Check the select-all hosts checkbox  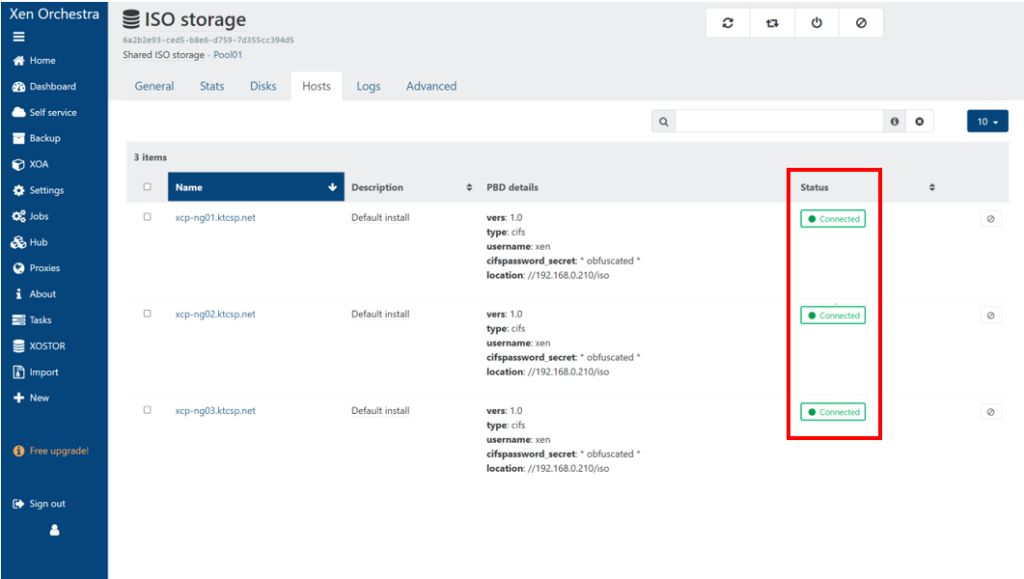[148, 187]
